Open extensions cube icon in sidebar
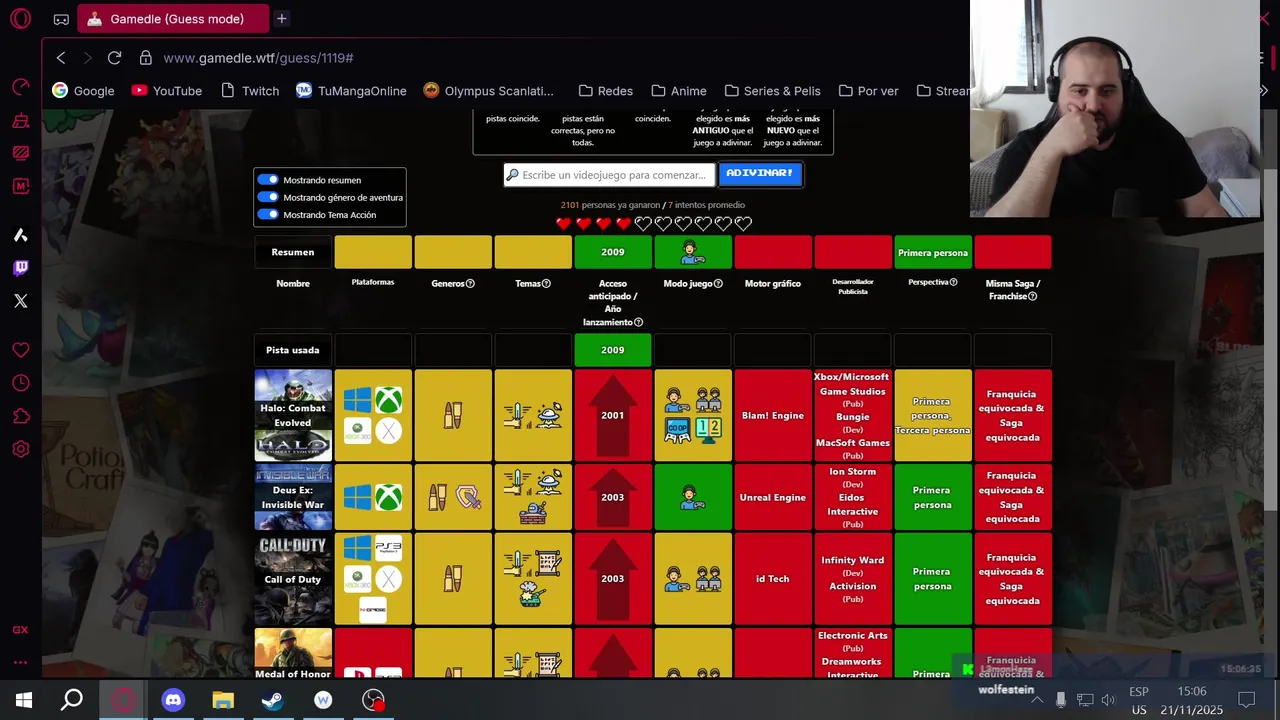The height and width of the screenshot is (720, 1280). point(20,416)
